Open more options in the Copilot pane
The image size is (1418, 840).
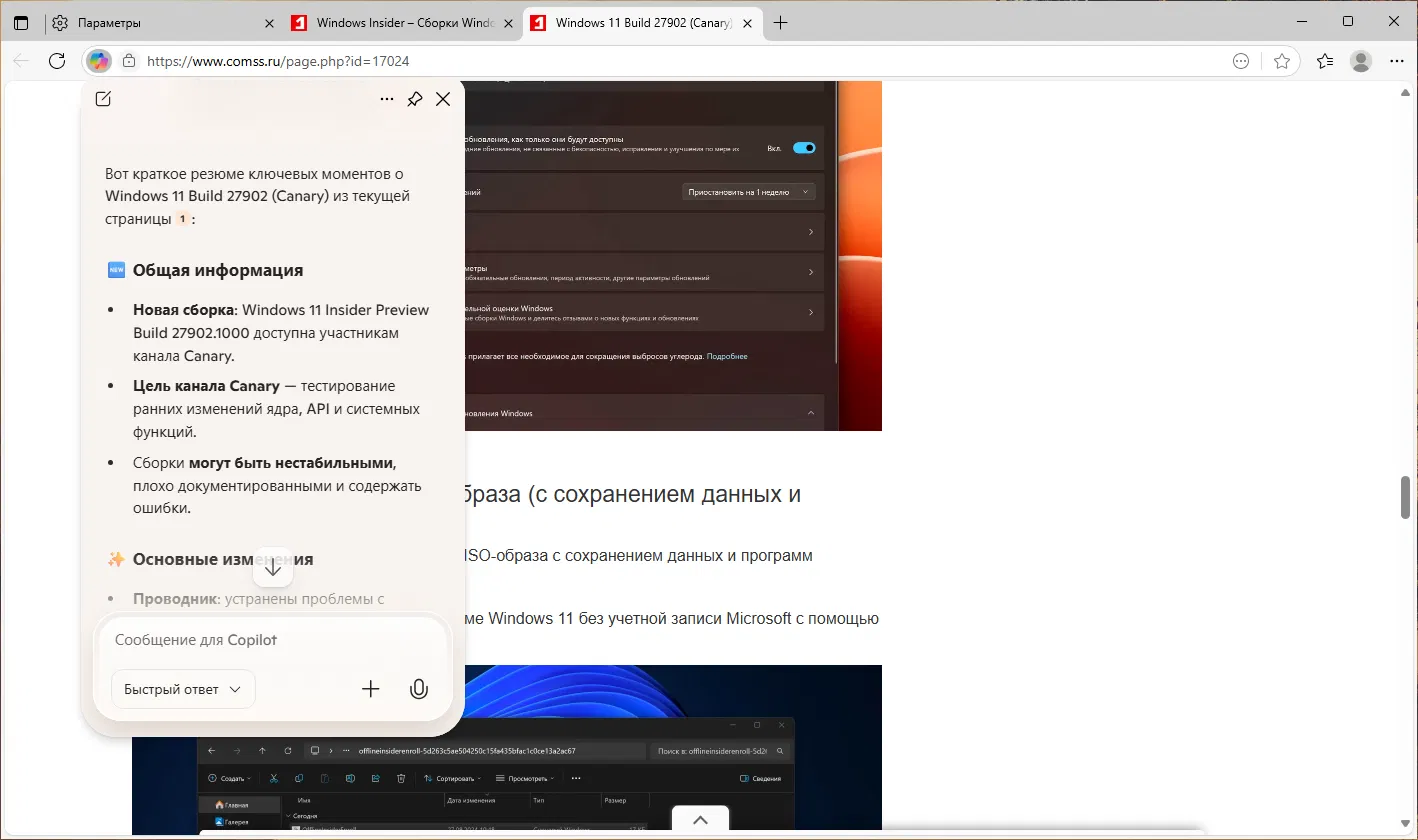tap(387, 99)
